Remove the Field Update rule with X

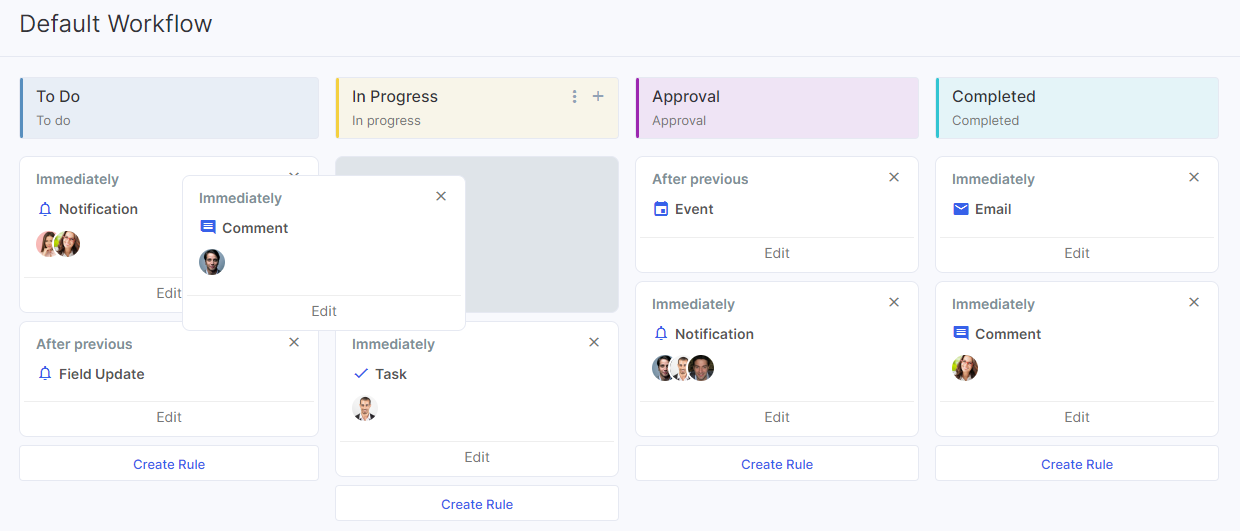tap(294, 342)
